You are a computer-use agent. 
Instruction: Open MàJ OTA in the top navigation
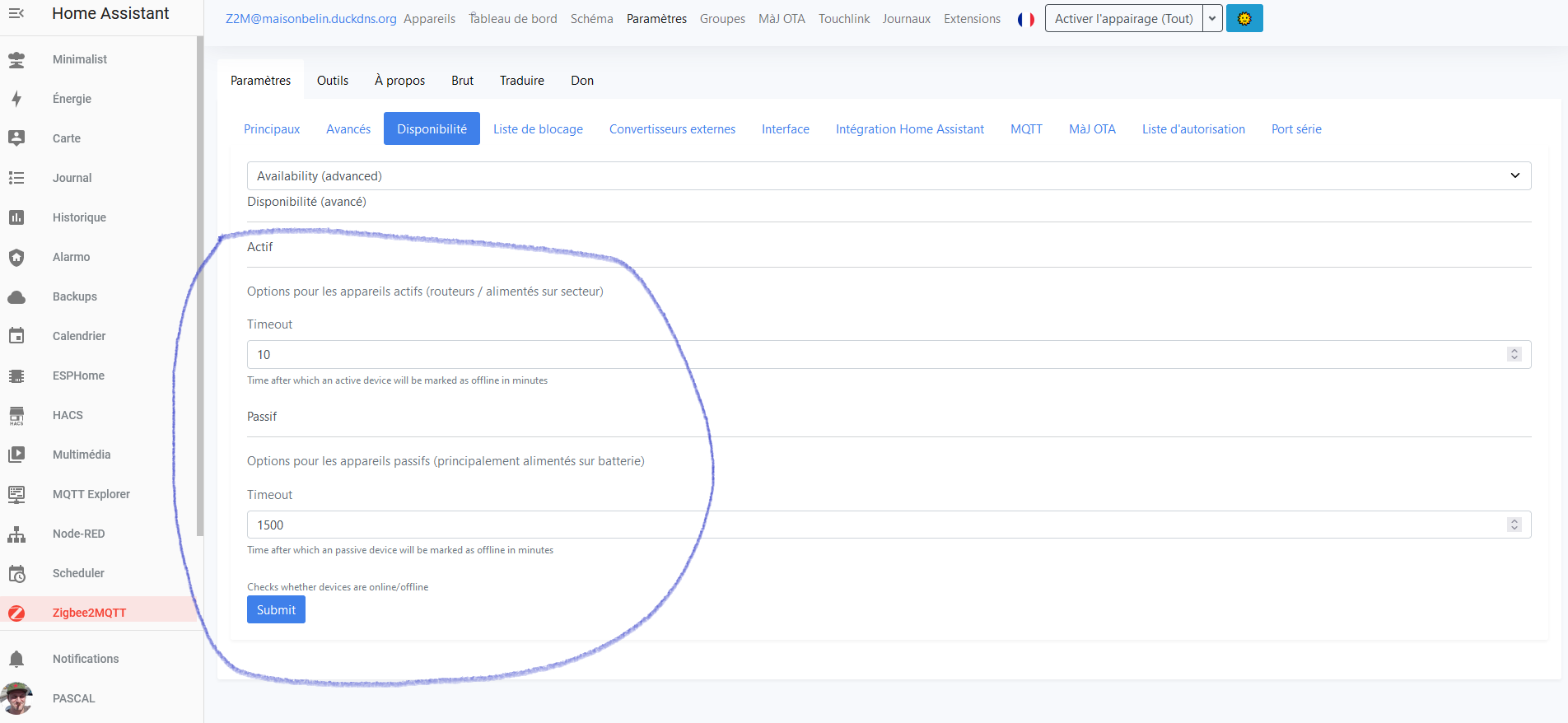[782, 19]
